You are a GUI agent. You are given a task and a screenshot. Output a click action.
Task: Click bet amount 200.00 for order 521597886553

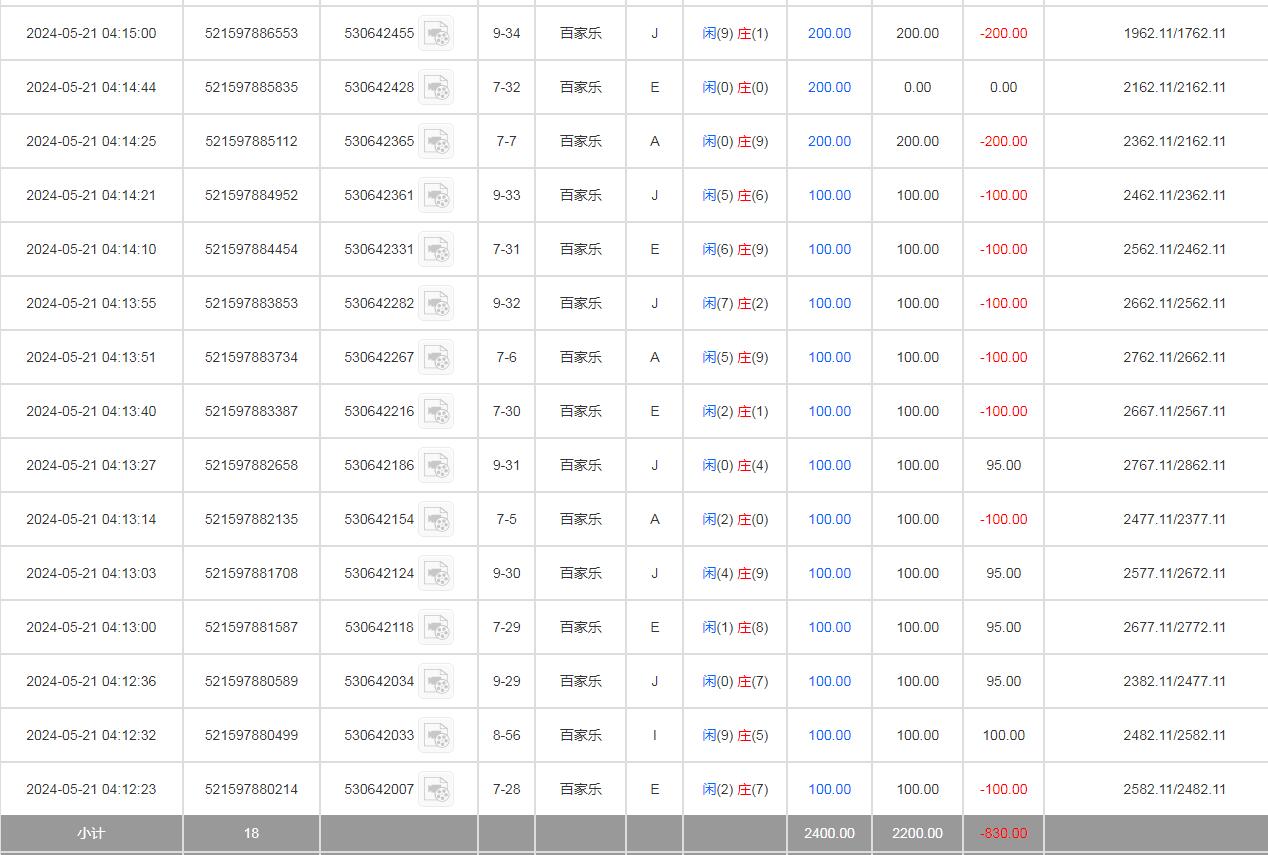[829, 33]
